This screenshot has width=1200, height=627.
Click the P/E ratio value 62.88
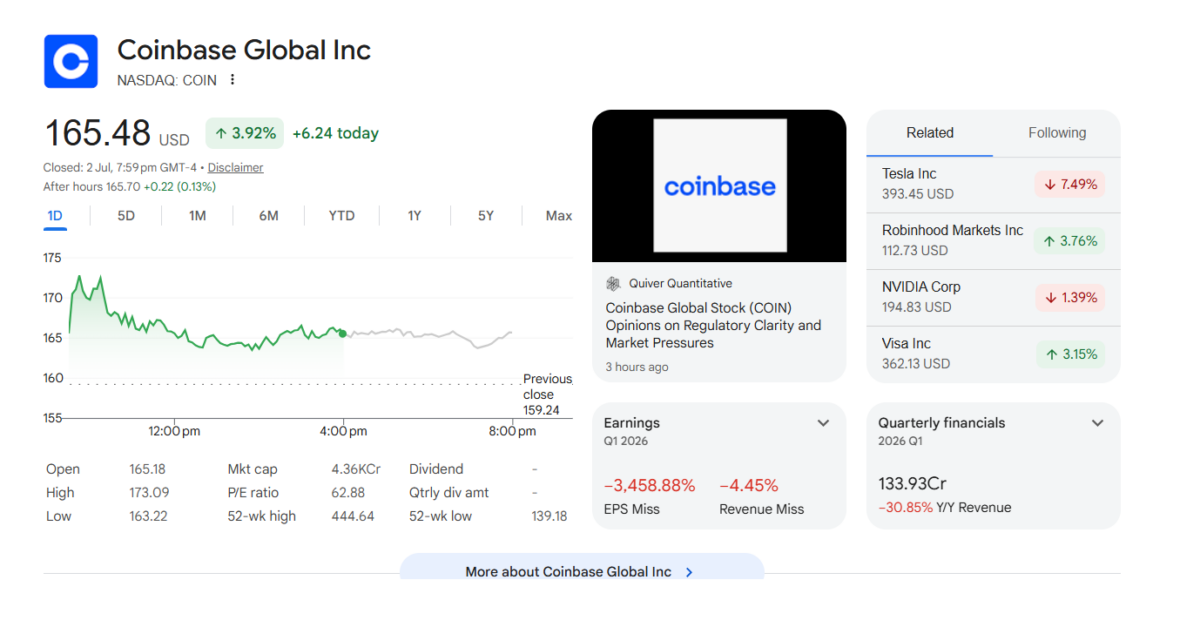[348, 493]
